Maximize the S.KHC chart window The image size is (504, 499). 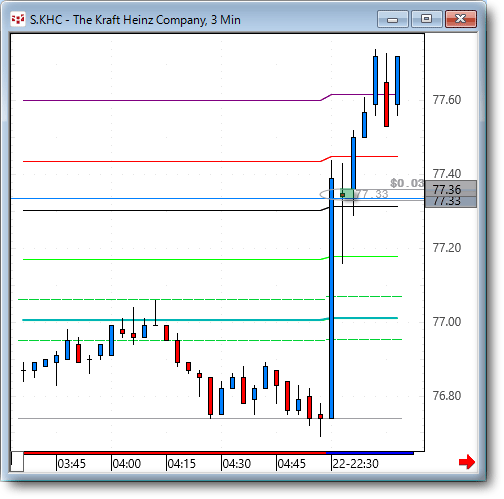click(426, 19)
